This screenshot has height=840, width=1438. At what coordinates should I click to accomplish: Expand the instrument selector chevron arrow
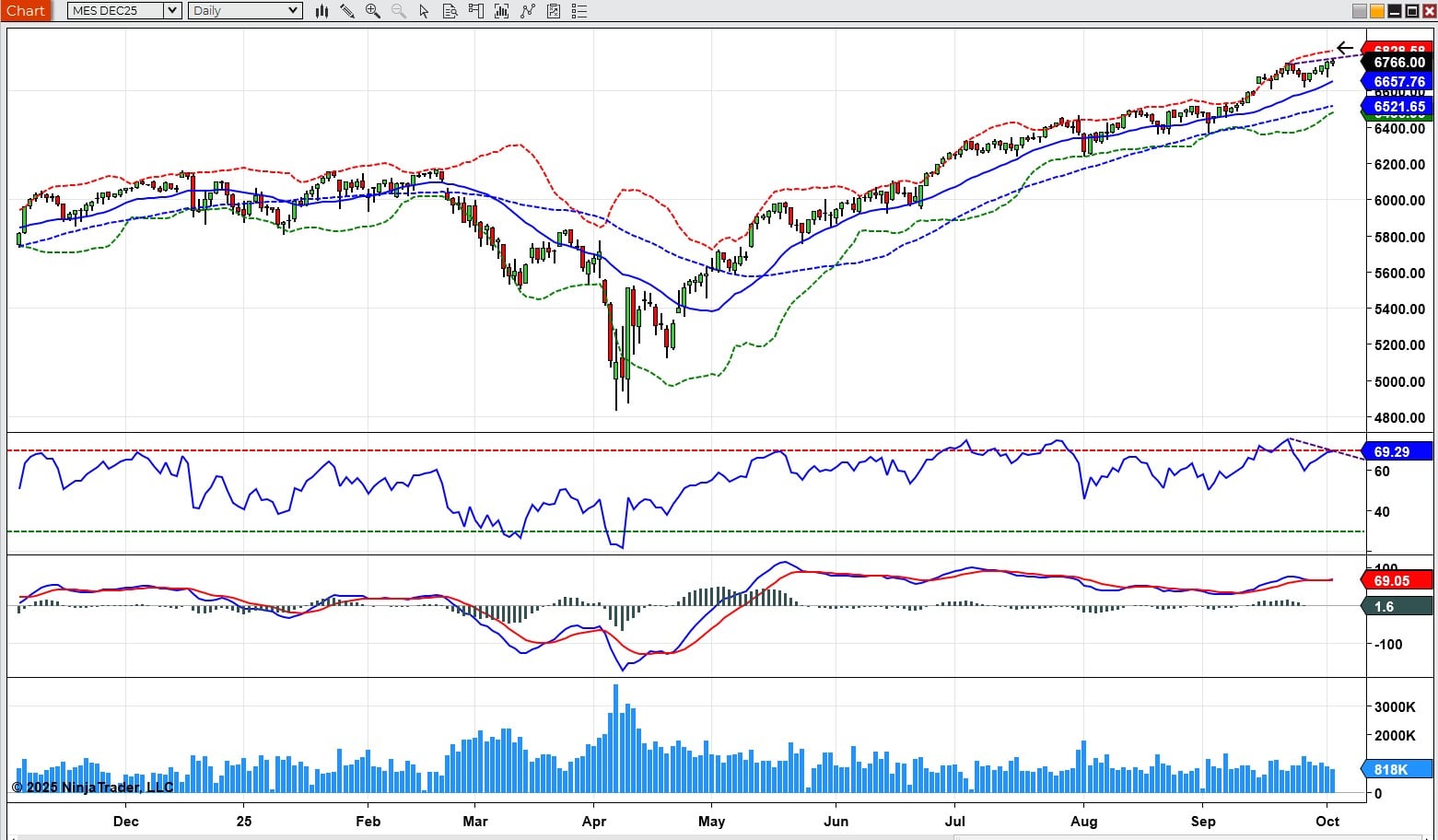pos(173,10)
